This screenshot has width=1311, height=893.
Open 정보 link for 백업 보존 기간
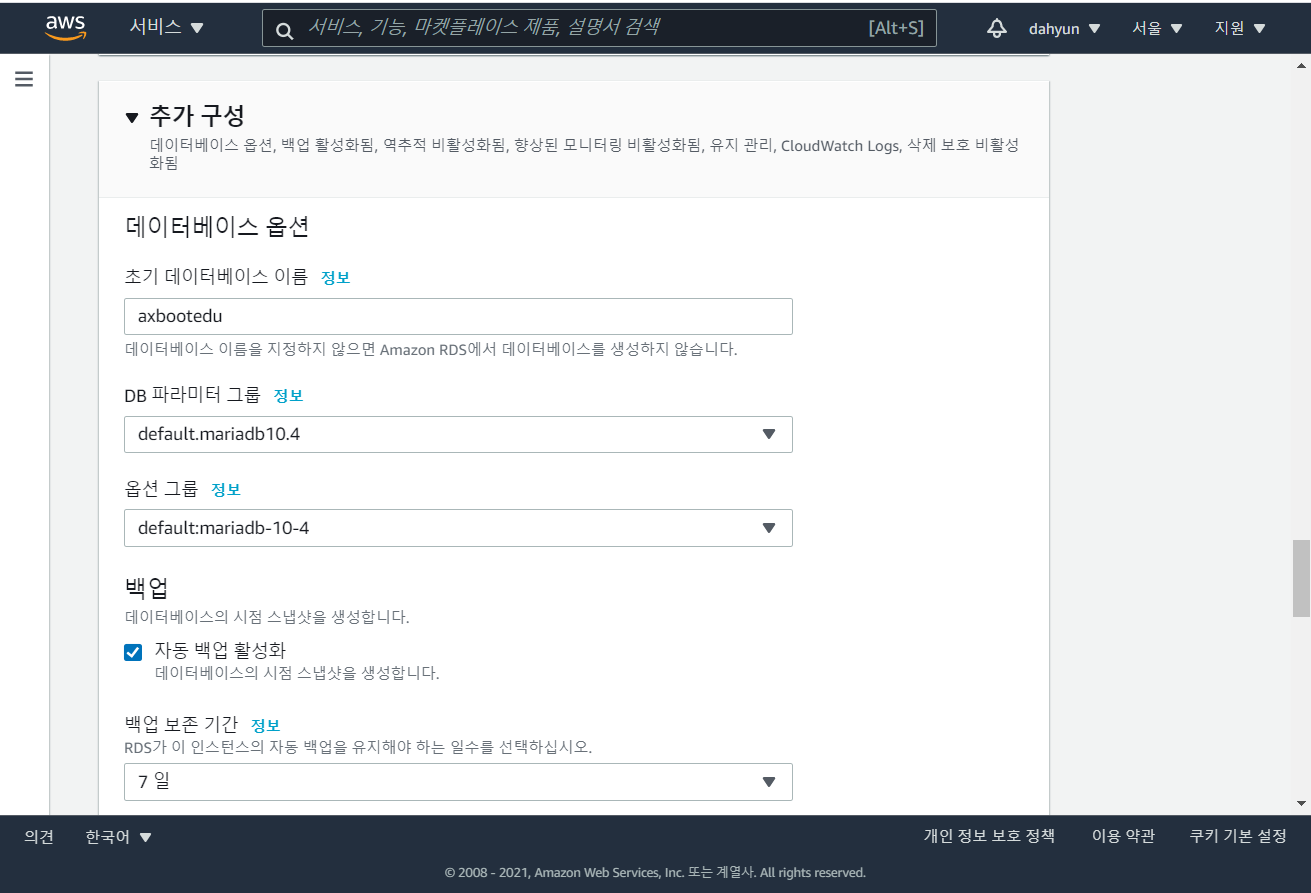tap(265, 726)
